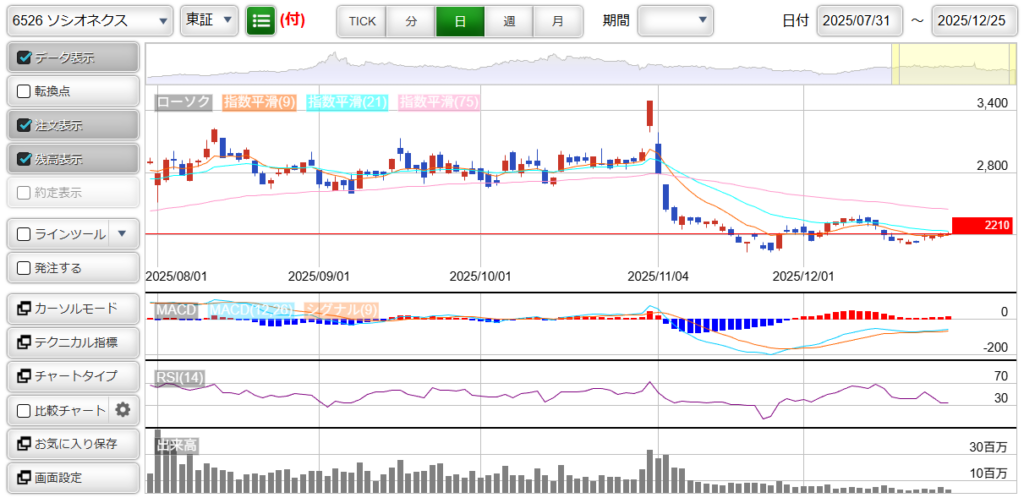The height and width of the screenshot is (498, 1024).
Task: Click the 比較チャート gear settings icon
Action: click(123, 410)
